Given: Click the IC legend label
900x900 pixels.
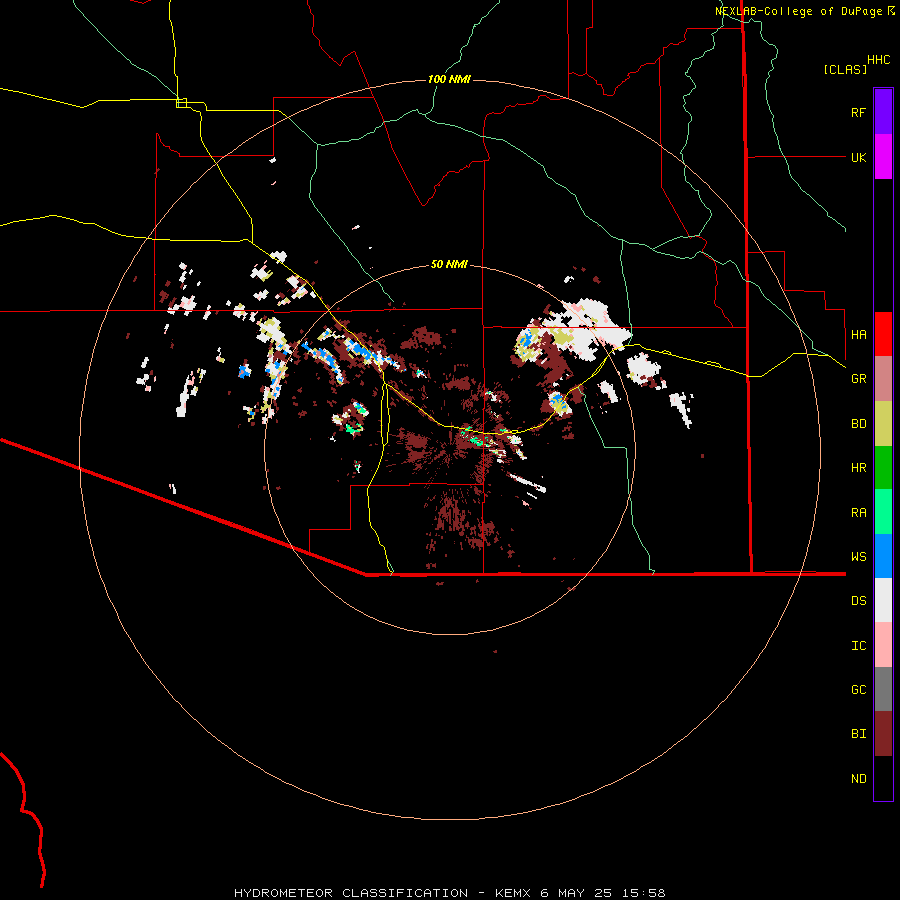Looking at the screenshot, I should point(858,646).
